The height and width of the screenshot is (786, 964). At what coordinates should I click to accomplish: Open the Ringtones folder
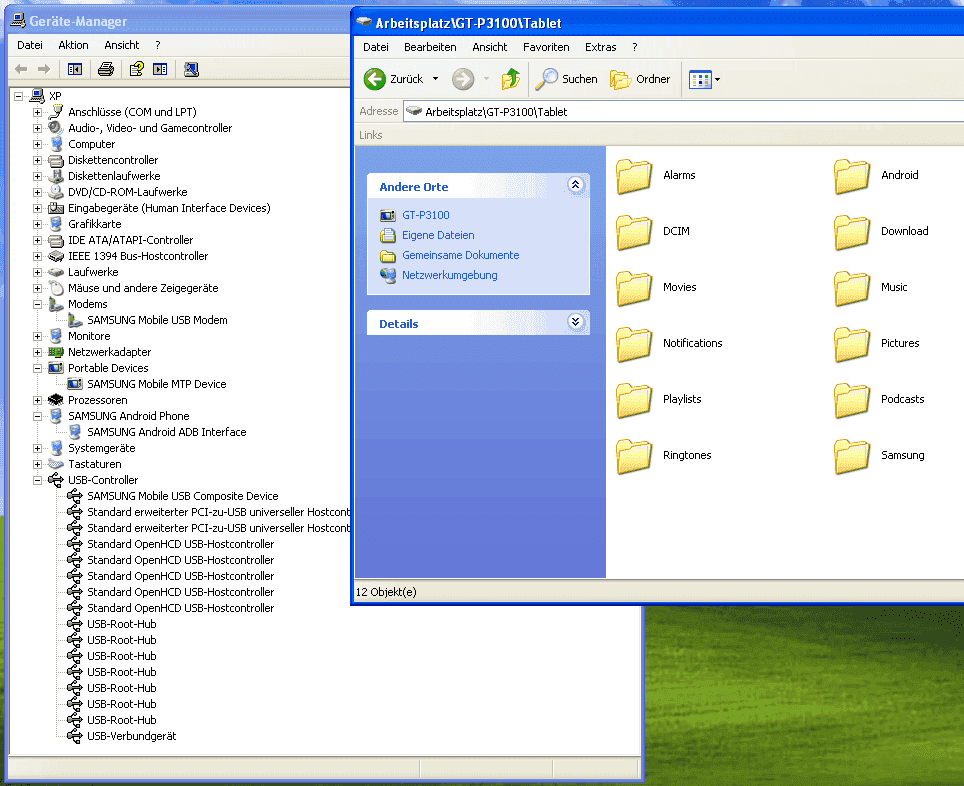click(x=663, y=455)
